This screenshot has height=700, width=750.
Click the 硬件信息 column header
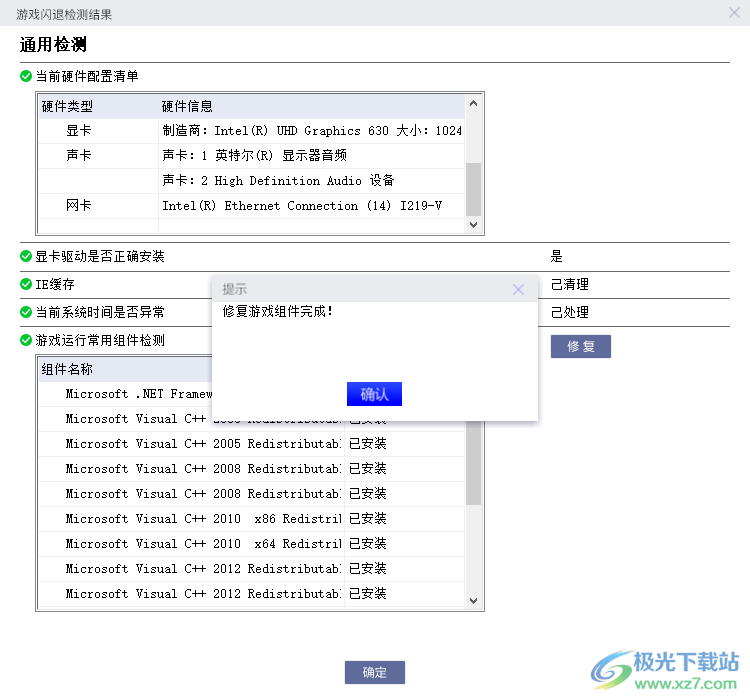point(311,106)
